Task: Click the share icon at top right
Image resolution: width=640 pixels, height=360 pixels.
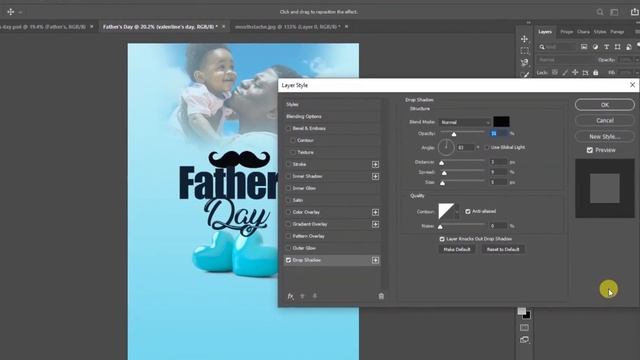Action: 634,12
